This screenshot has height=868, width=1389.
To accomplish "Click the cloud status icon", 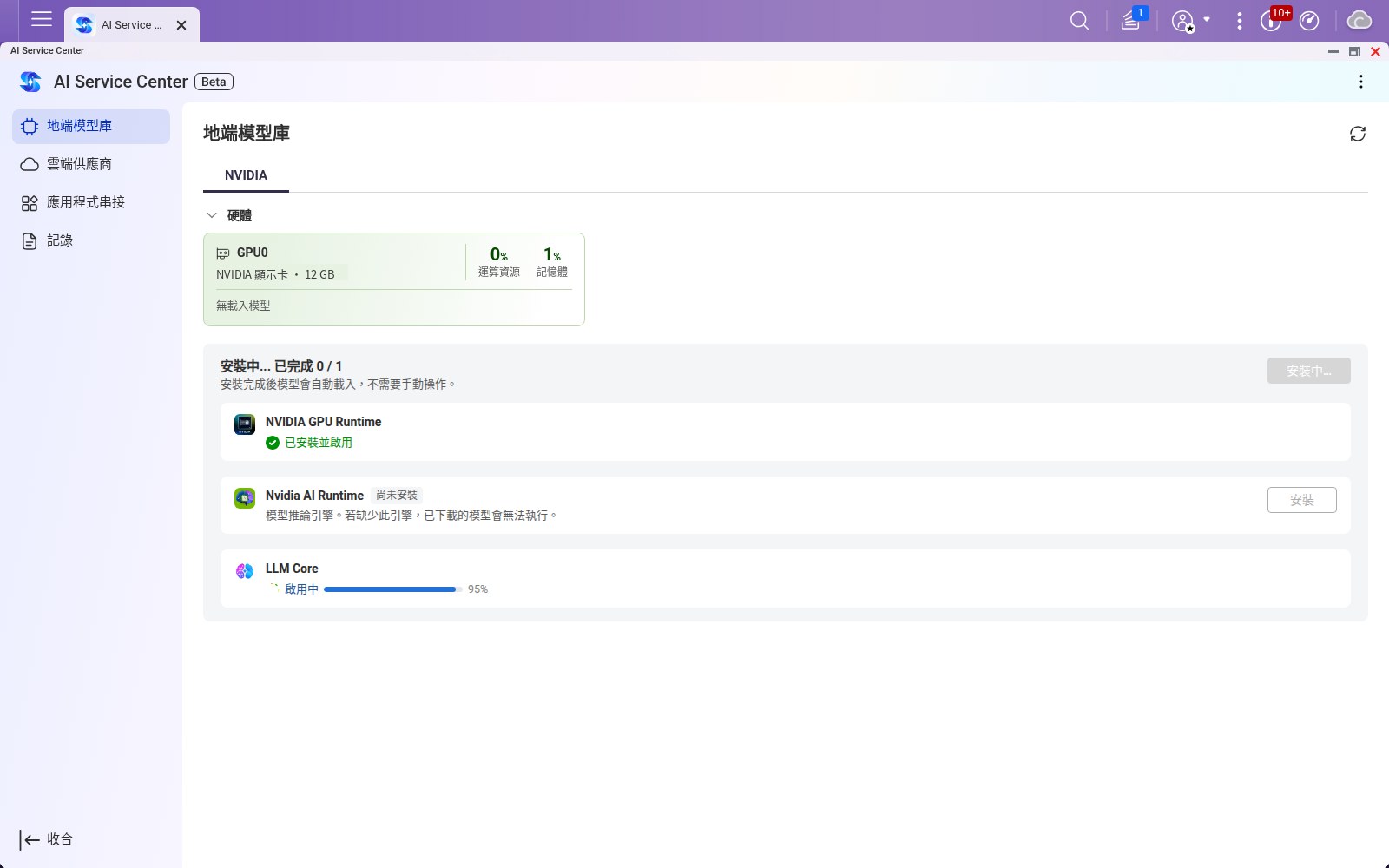I will 1359,20.
